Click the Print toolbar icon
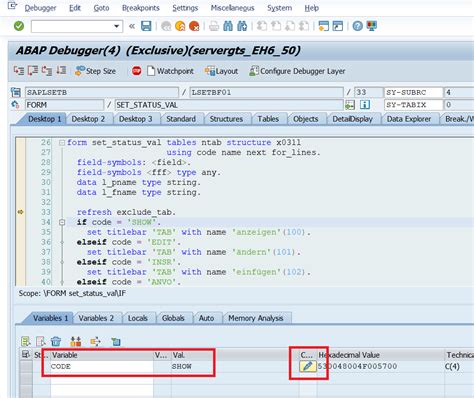 (x=214, y=26)
